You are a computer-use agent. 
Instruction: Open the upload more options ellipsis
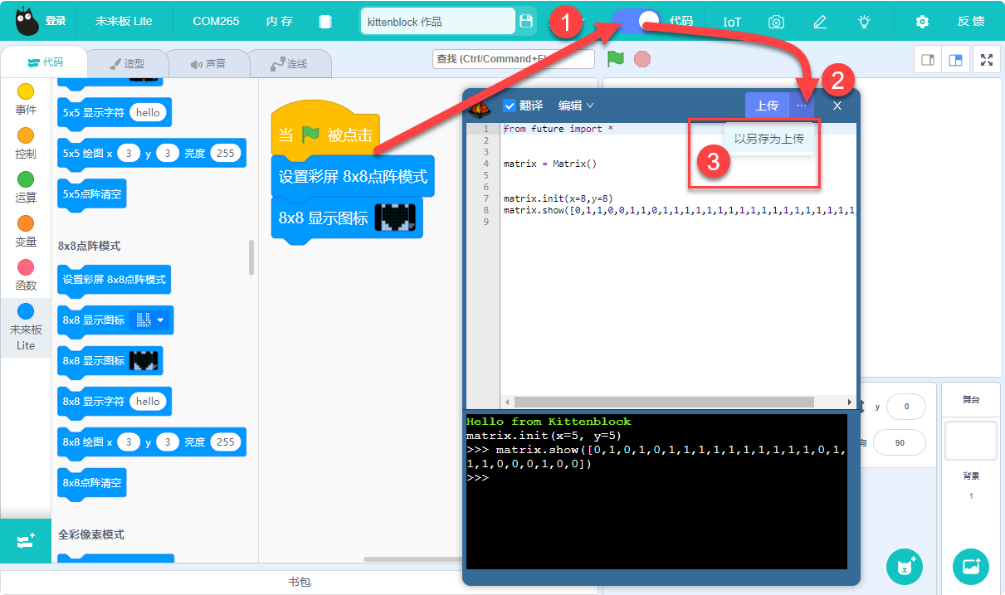(802, 105)
